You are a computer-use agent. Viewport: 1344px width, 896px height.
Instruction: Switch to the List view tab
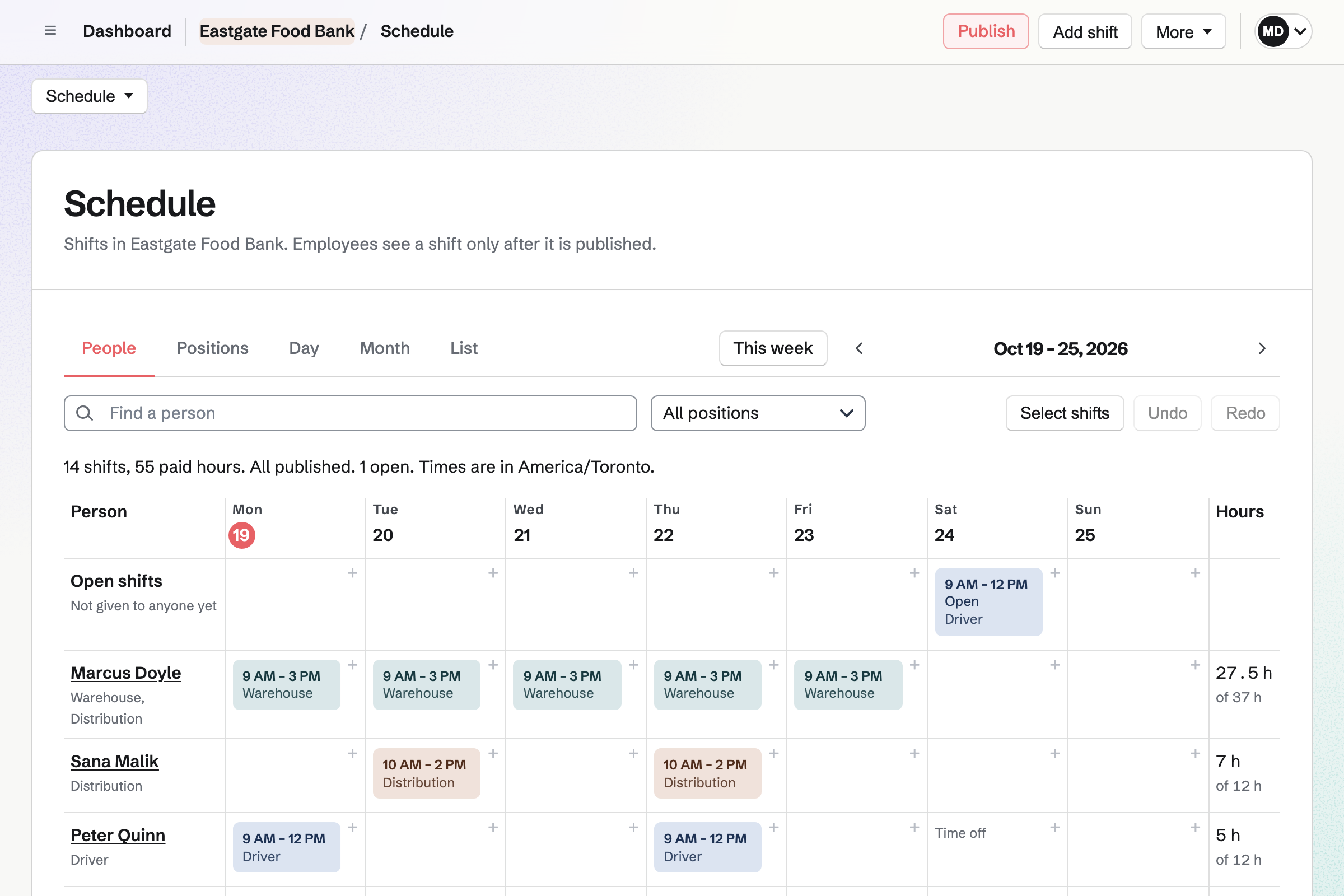point(464,348)
